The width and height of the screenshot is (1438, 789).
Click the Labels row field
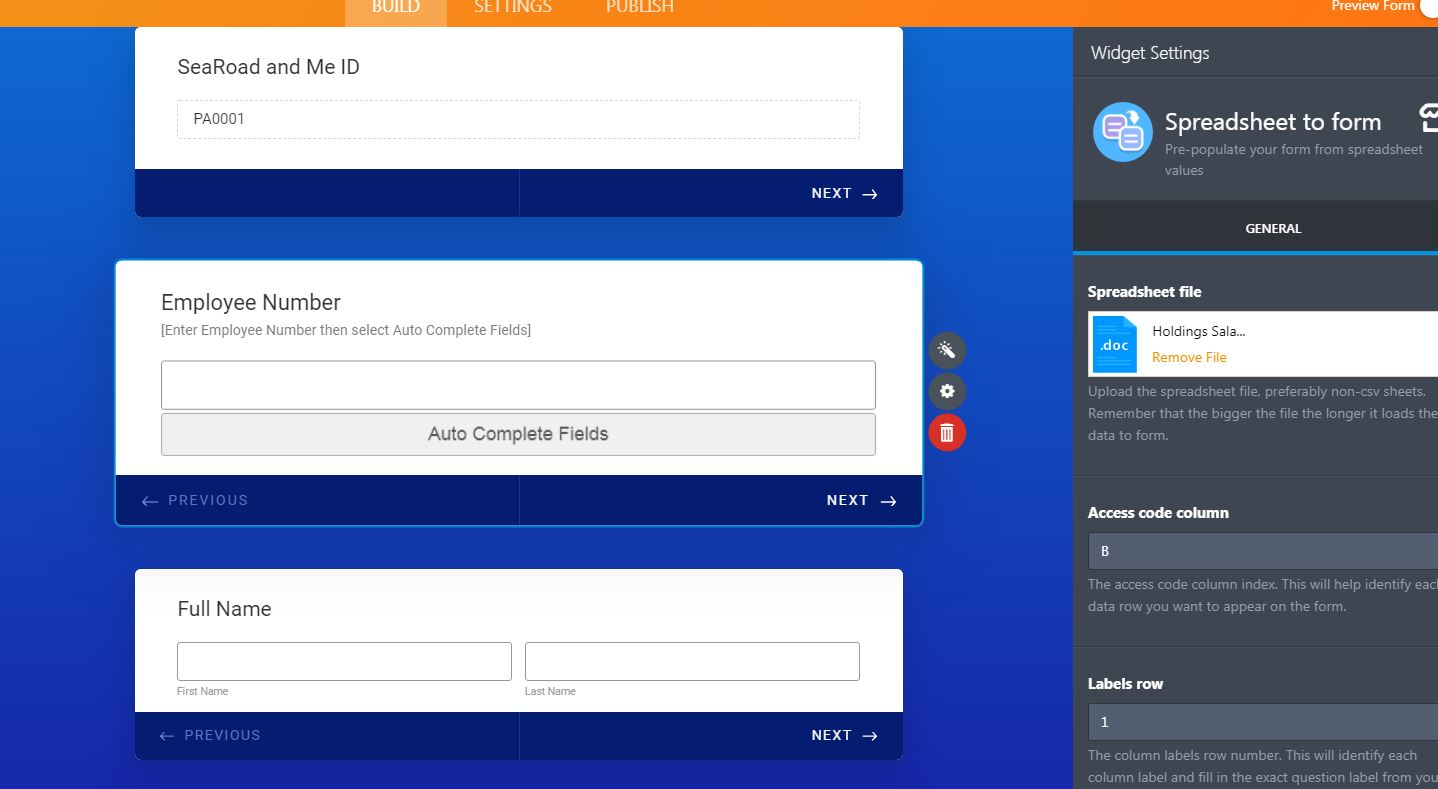[1262, 722]
